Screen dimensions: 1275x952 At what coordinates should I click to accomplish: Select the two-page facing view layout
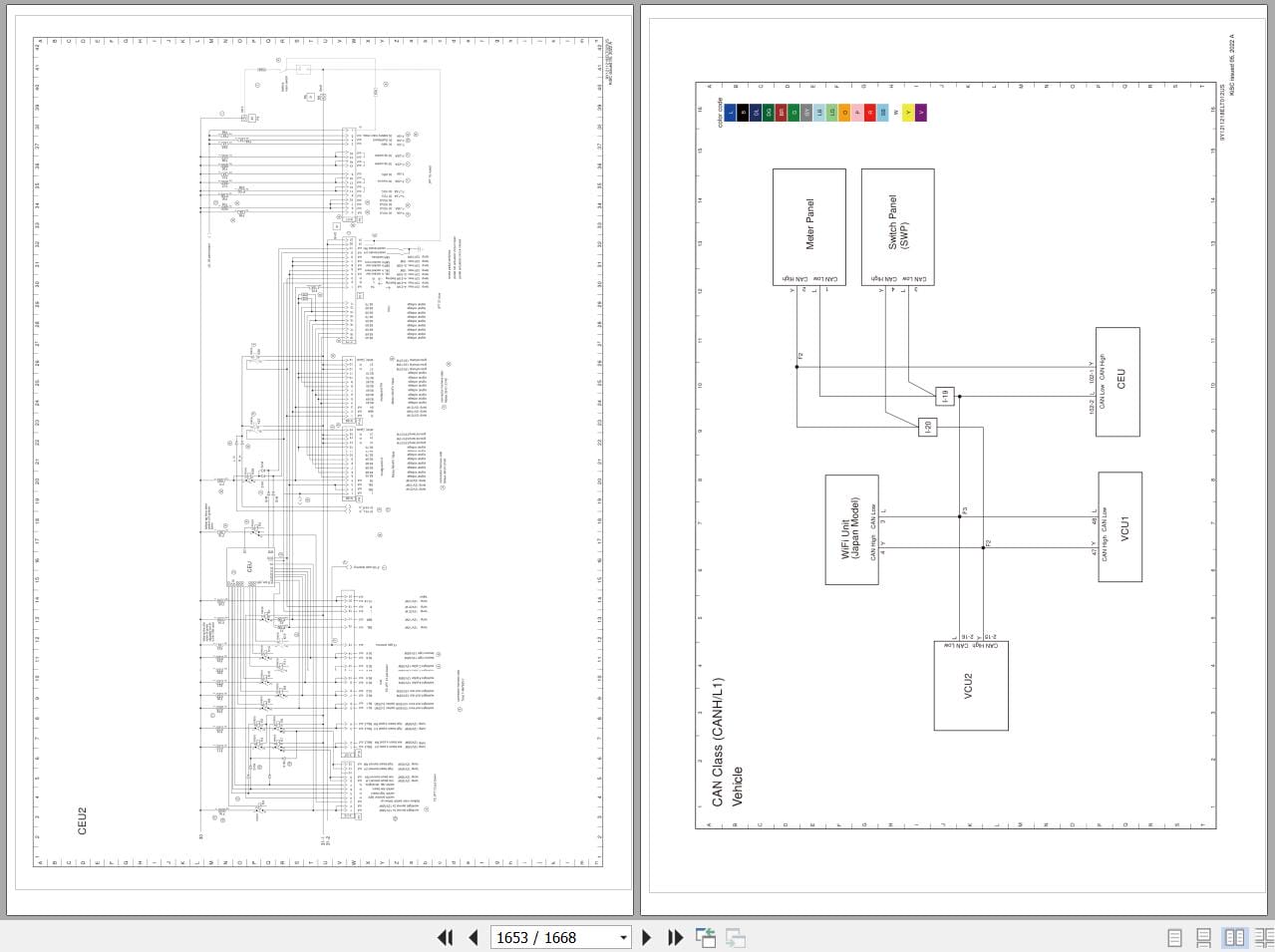click(1234, 937)
